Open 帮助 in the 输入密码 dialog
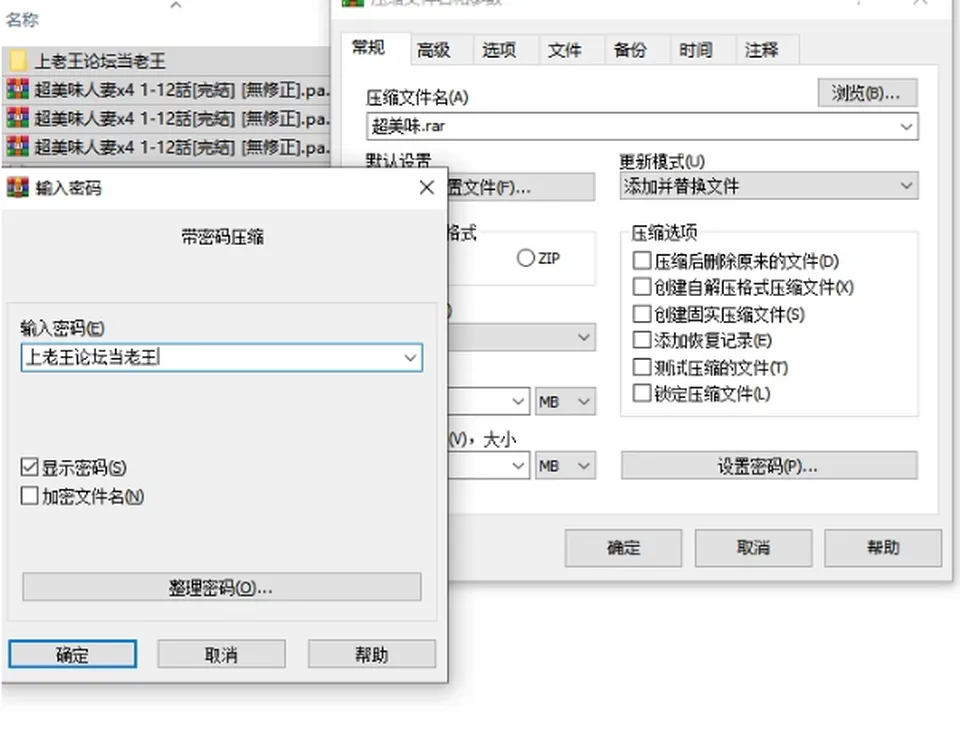The image size is (960, 756). click(x=372, y=654)
